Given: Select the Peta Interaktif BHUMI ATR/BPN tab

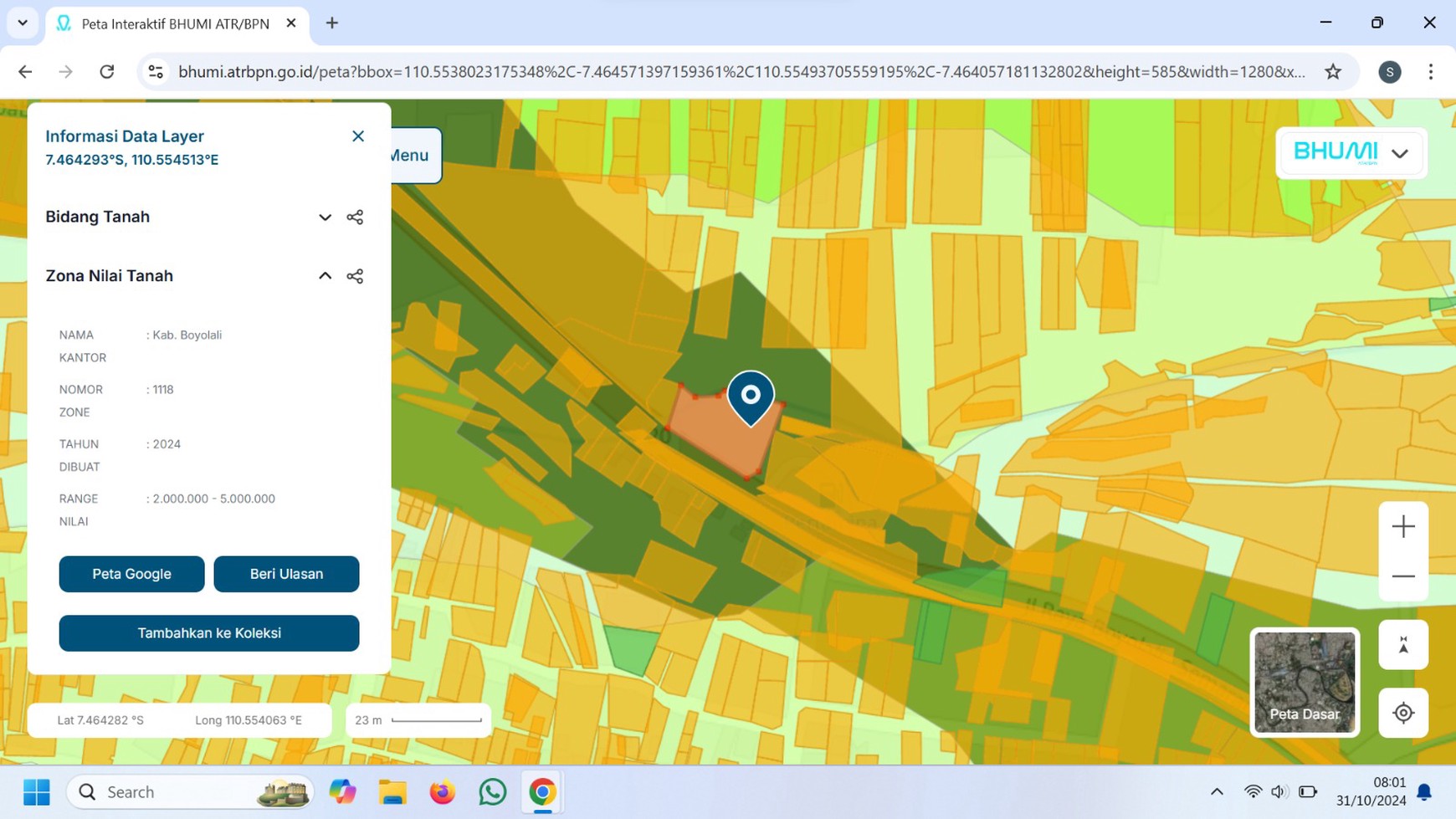Looking at the screenshot, I should click(x=176, y=23).
